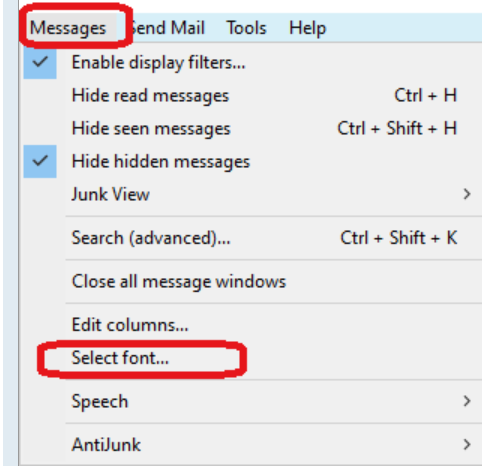Click the Speech menu label
The height and width of the screenshot is (466, 482).
click(100, 402)
